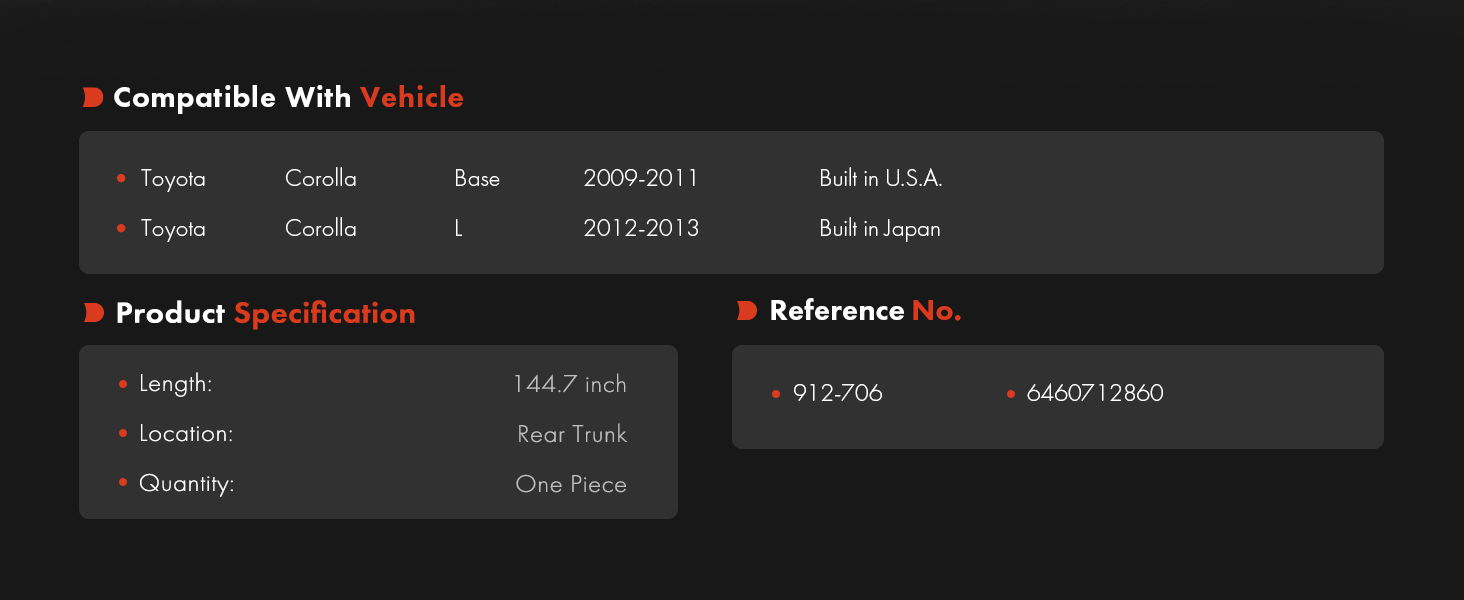Image resolution: width=1464 pixels, height=600 pixels.
Task: Click the bullet before the second Toyota row
Action: 121,229
